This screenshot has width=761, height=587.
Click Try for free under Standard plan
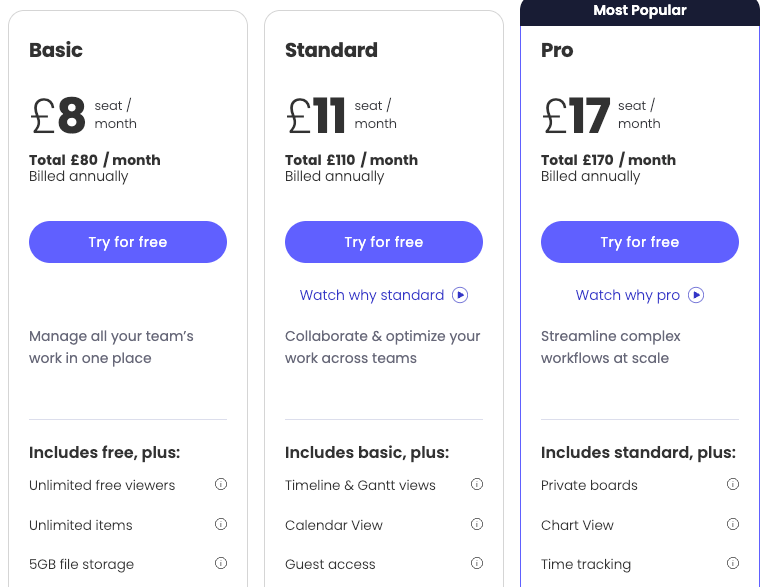[x=384, y=242]
